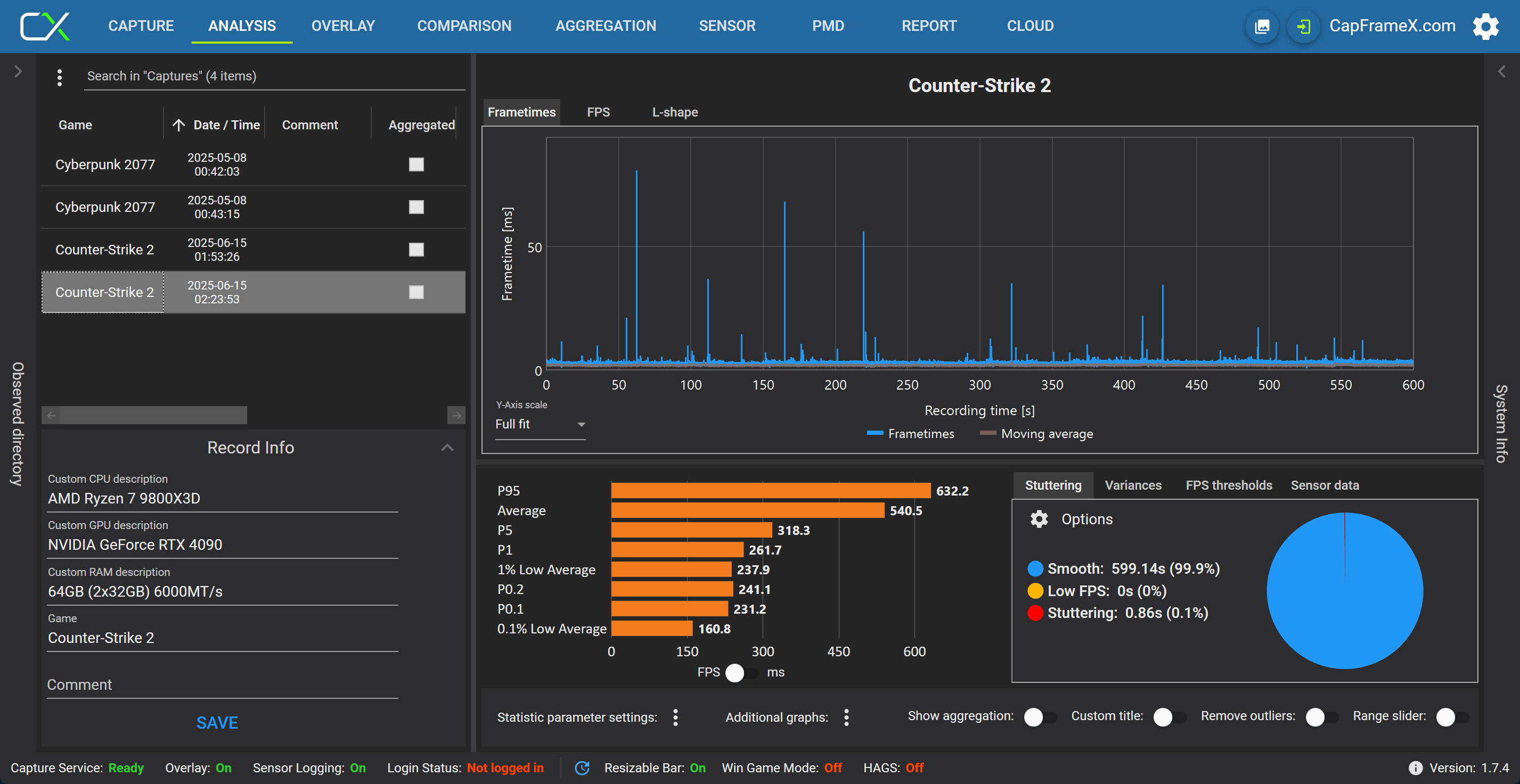Toggle Aggregated checkbox for Counter-Strike 2 01:53:26

point(416,249)
